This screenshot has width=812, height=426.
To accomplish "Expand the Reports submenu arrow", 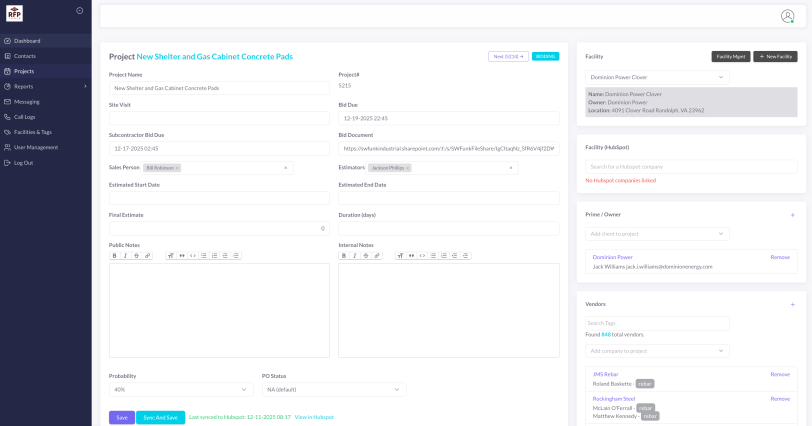I will click(85, 86).
